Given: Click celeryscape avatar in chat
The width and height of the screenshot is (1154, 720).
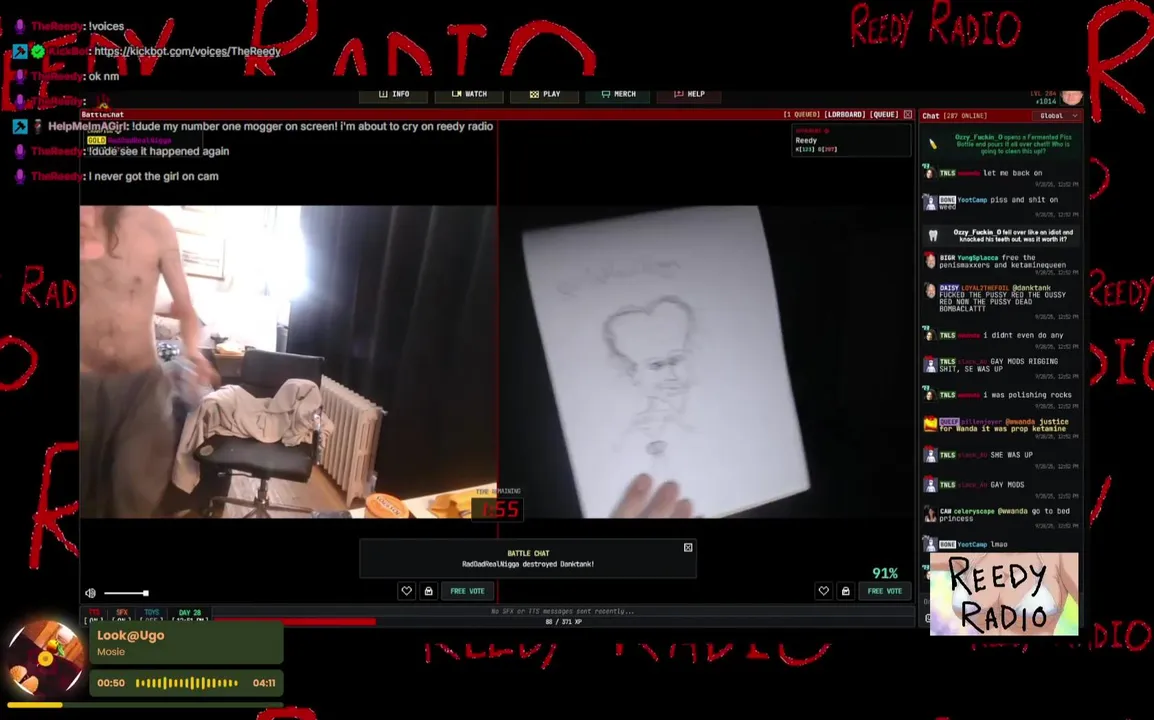Looking at the screenshot, I should coord(930,514).
